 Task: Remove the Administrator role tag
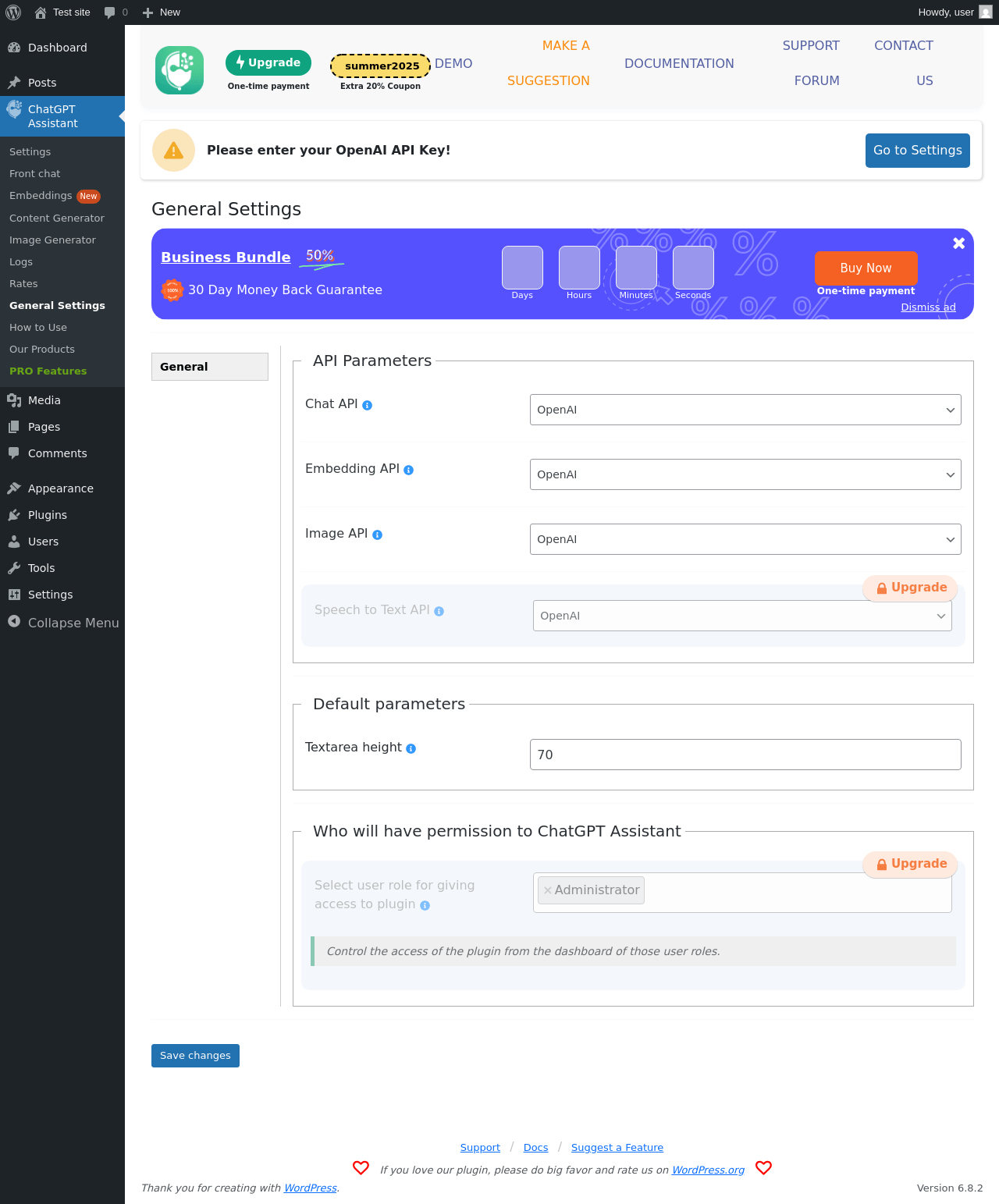click(548, 890)
